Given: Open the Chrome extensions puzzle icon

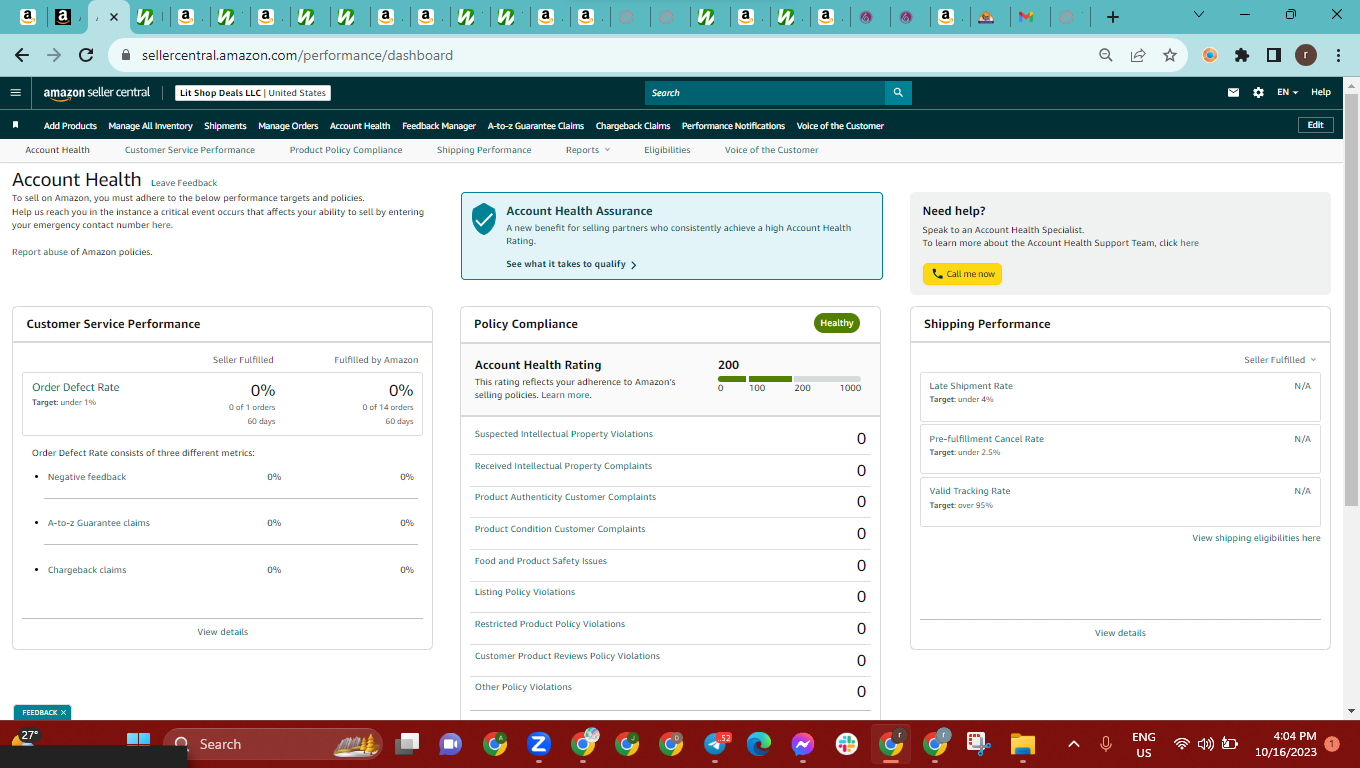Looking at the screenshot, I should coord(1242,56).
